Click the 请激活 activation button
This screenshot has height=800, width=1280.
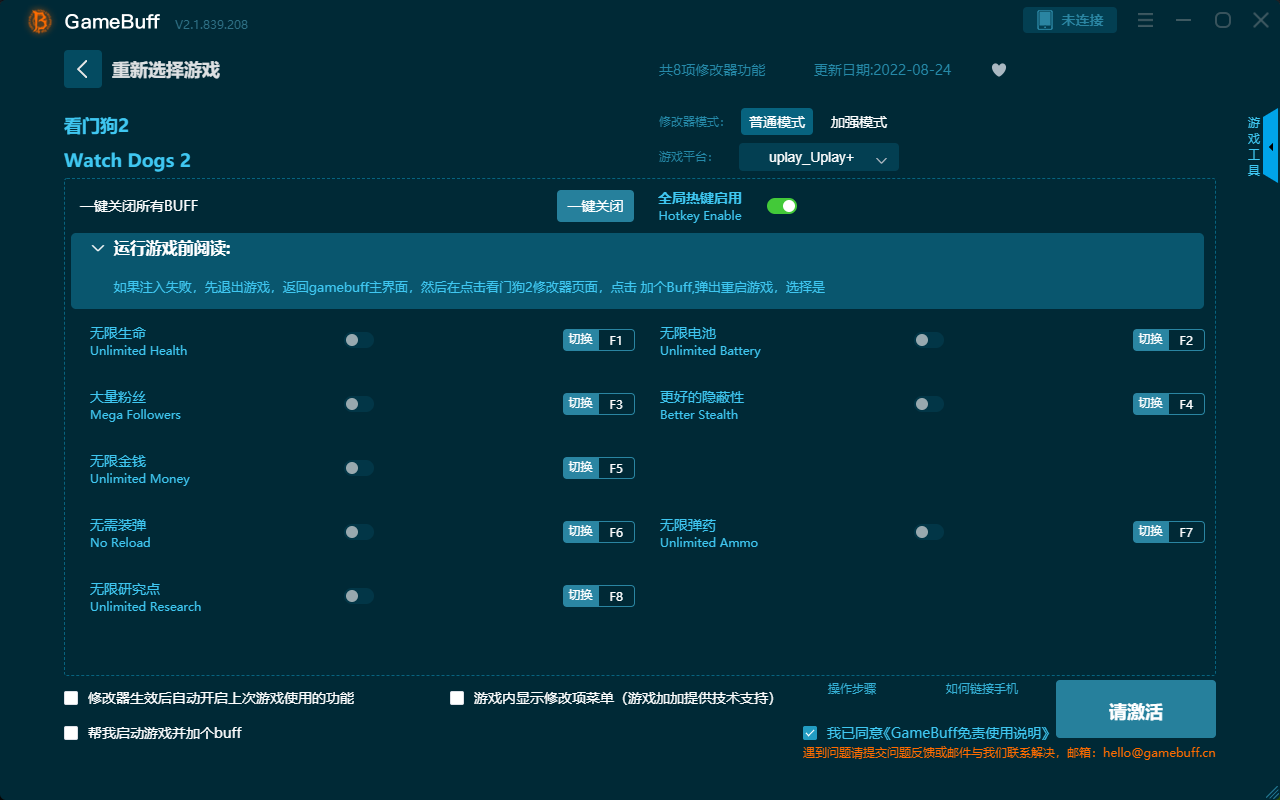pyautogui.click(x=1135, y=709)
